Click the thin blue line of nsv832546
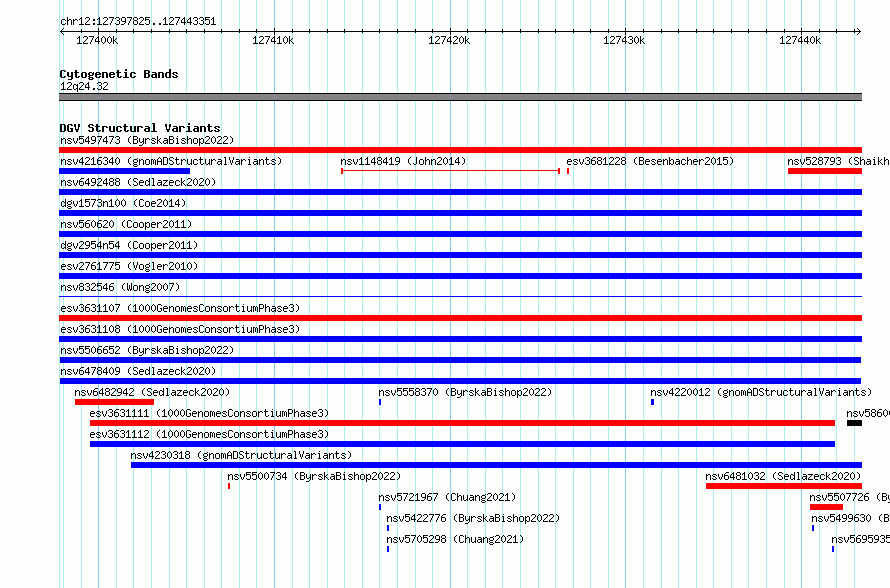 coord(460,297)
